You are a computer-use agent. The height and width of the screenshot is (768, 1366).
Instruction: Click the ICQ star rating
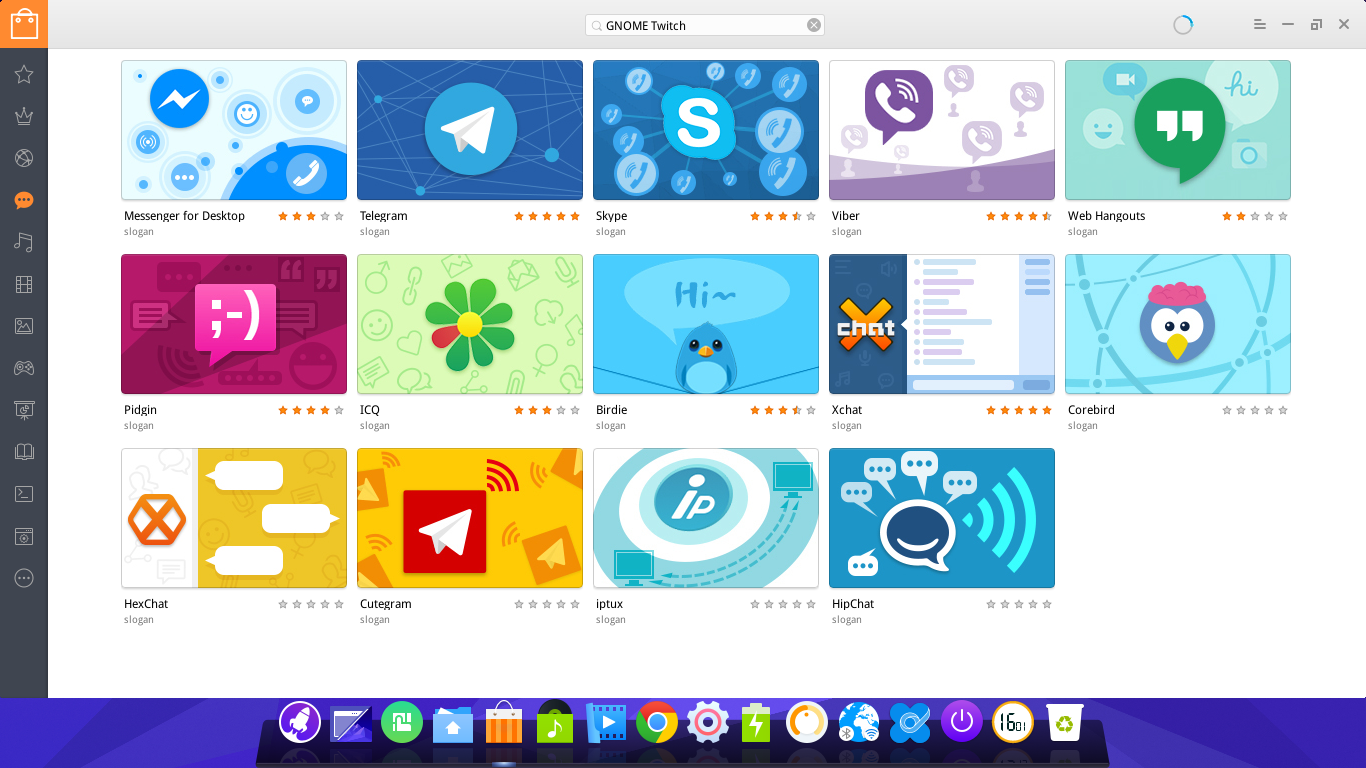pyautogui.click(x=547, y=410)
